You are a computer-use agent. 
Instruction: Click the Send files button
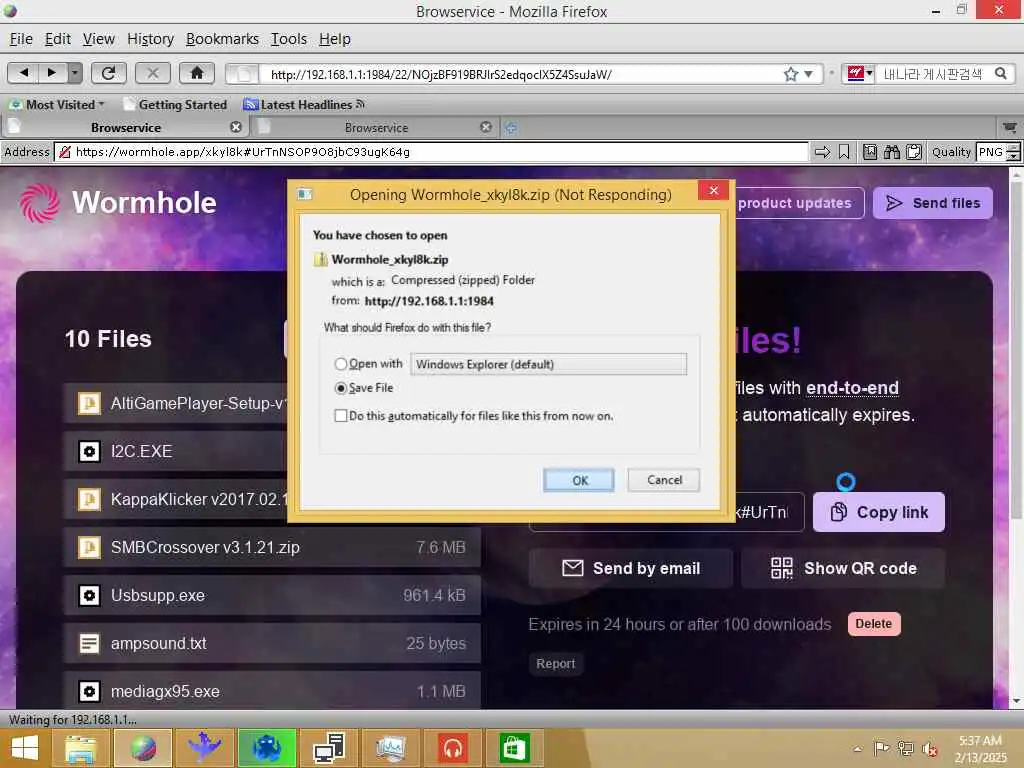(933, 203)
